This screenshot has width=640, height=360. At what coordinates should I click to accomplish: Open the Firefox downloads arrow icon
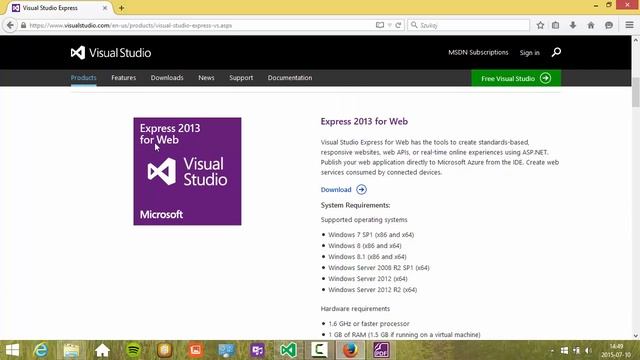pos(573,25)
